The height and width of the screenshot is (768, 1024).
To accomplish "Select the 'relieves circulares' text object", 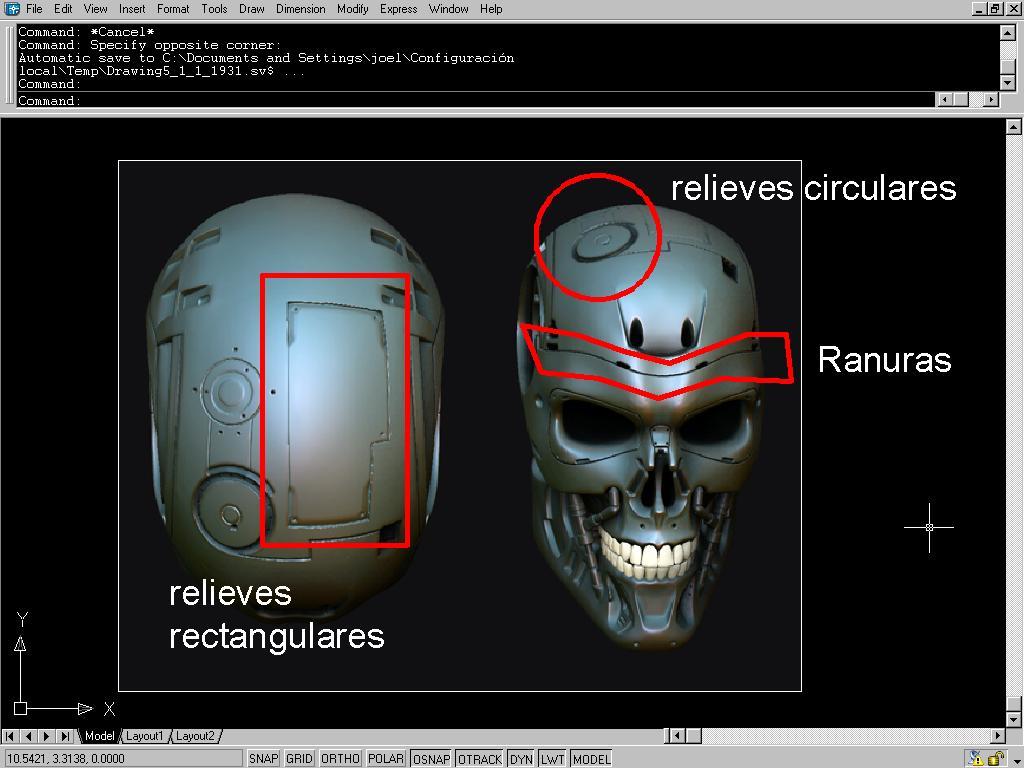I will [814, 187].
